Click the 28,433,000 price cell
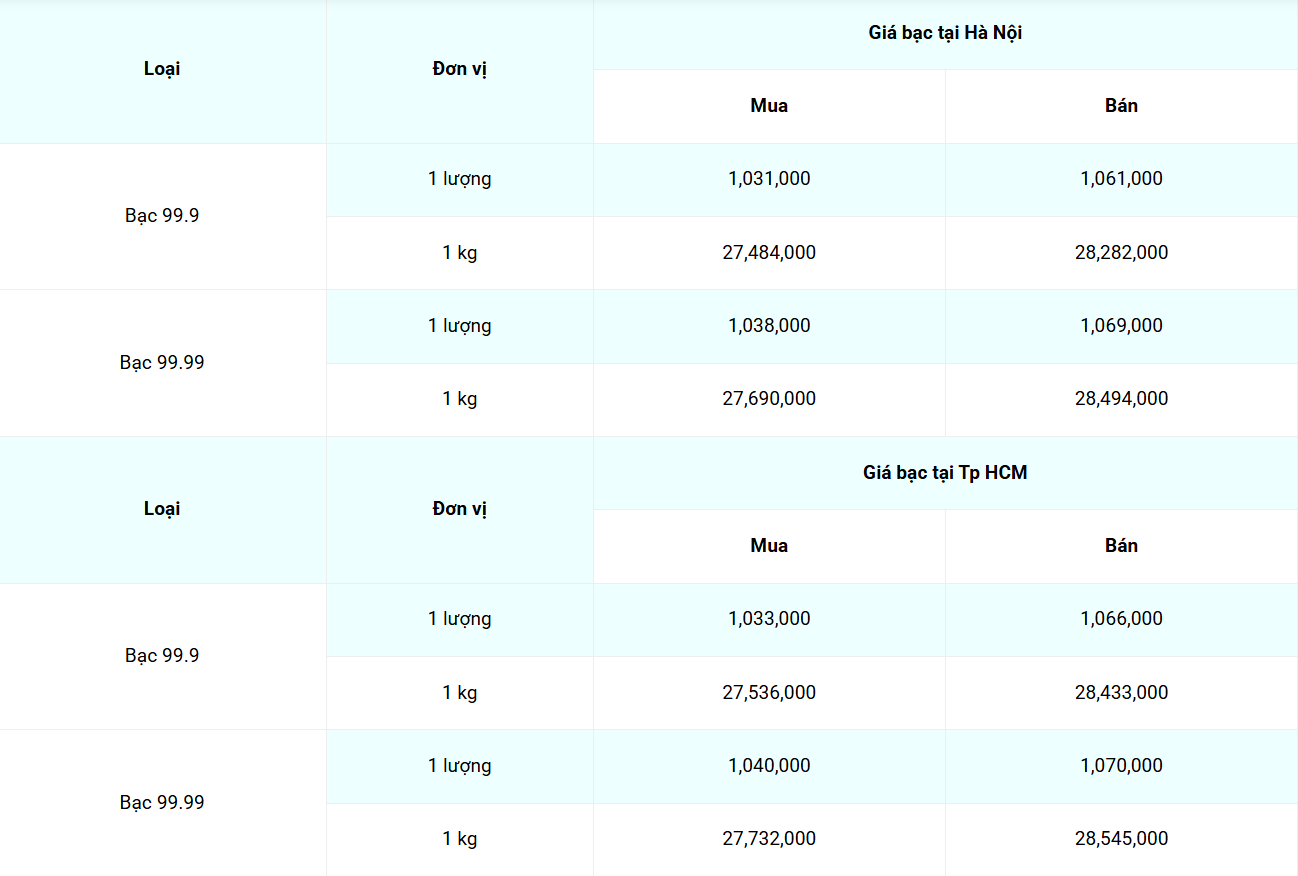 click(x=1121, y=692)
